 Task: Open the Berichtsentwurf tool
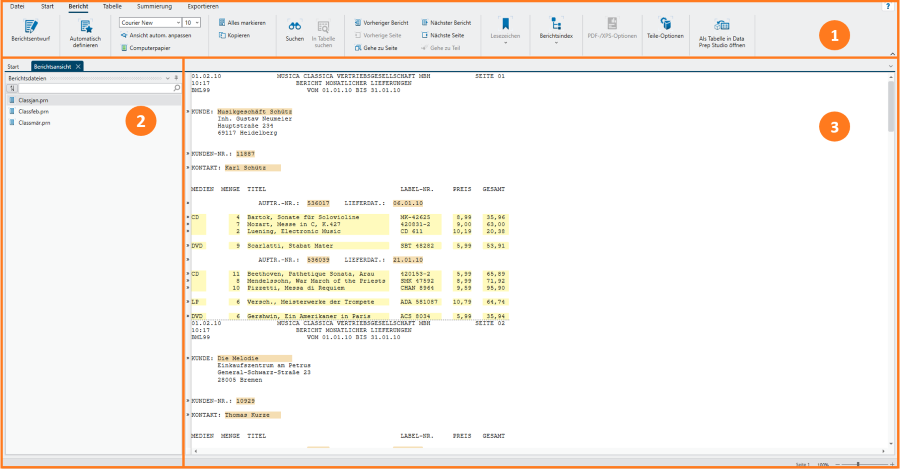pos(30,30)
